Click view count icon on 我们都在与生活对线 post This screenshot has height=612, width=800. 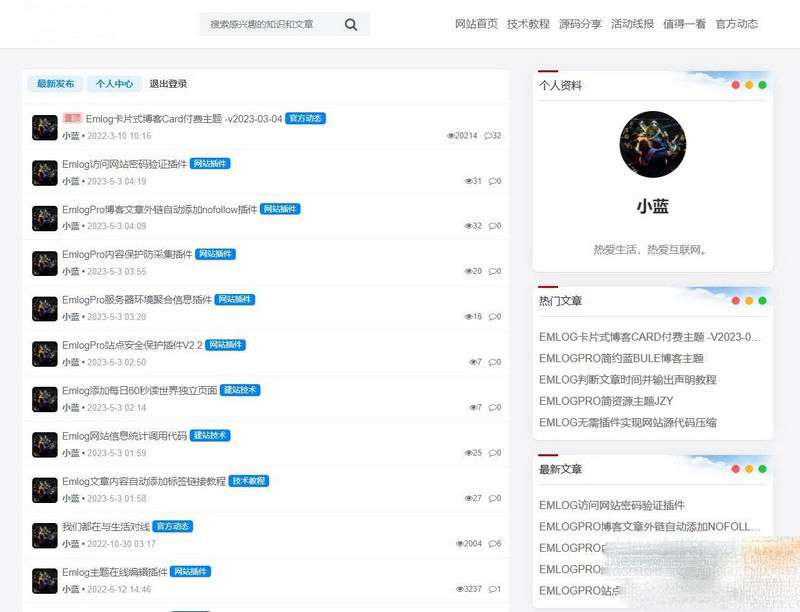pyautogui.click(x=460, y=544)
